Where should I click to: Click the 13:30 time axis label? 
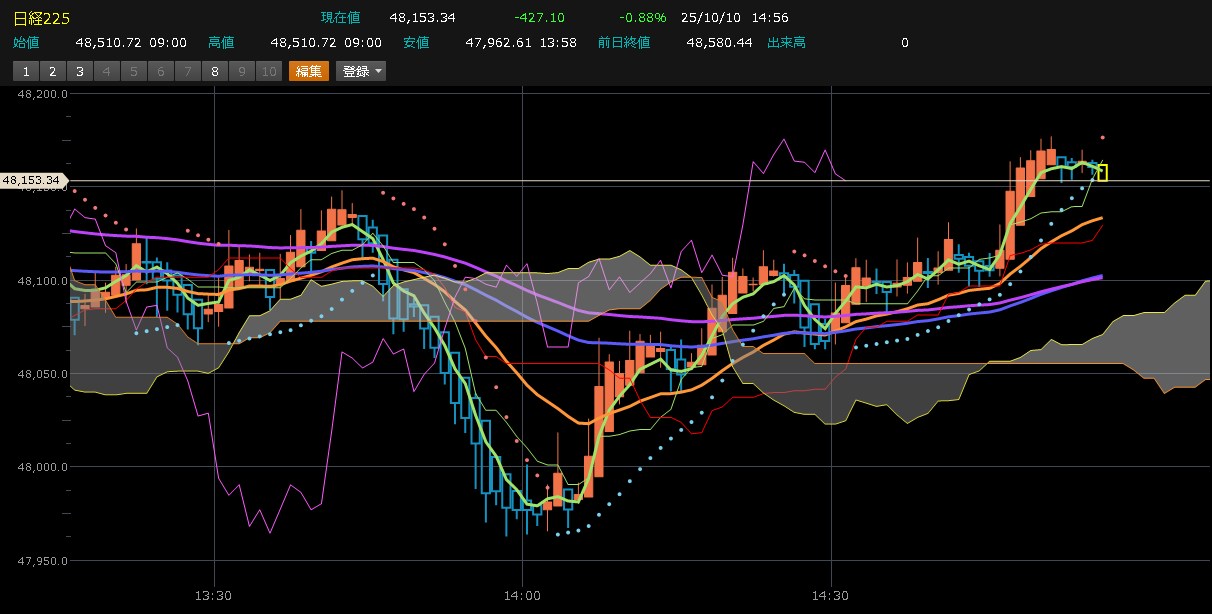click(215, 594)
